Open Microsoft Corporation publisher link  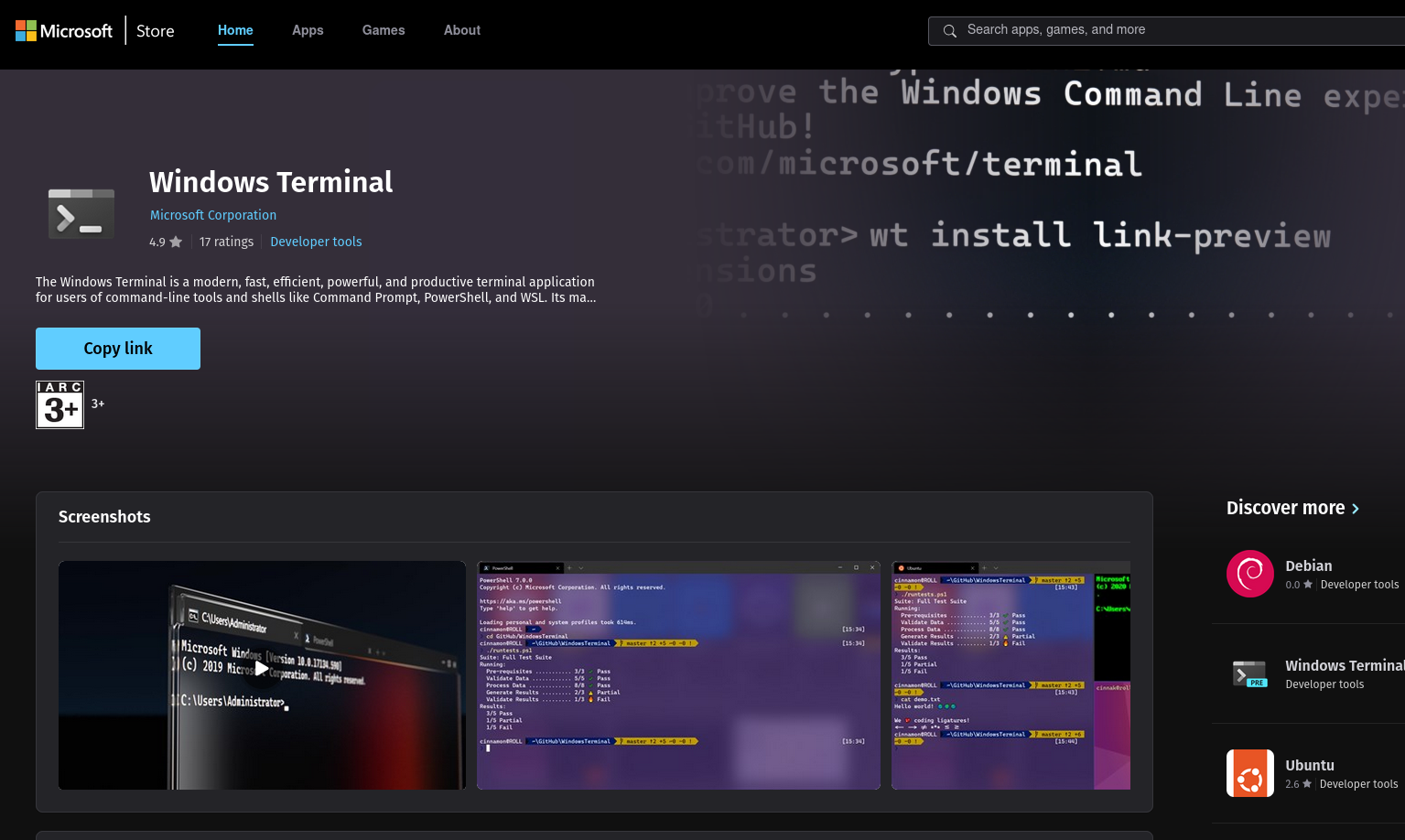click(213, 215)
